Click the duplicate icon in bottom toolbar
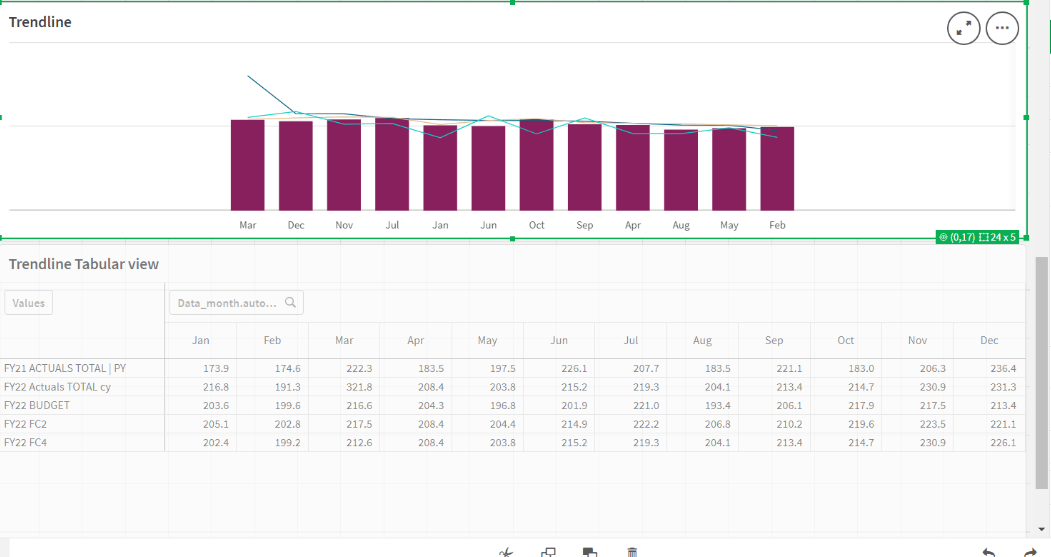 point(548,552)
